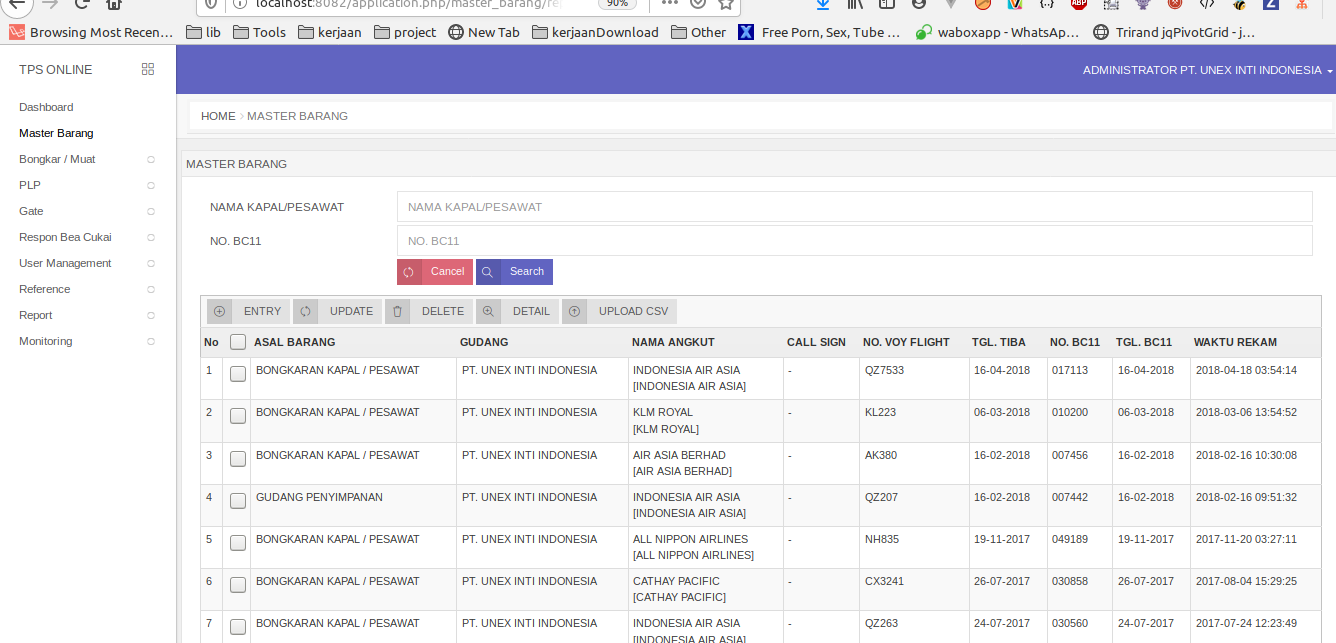Open the lib bookmark folder

point(204,32)
